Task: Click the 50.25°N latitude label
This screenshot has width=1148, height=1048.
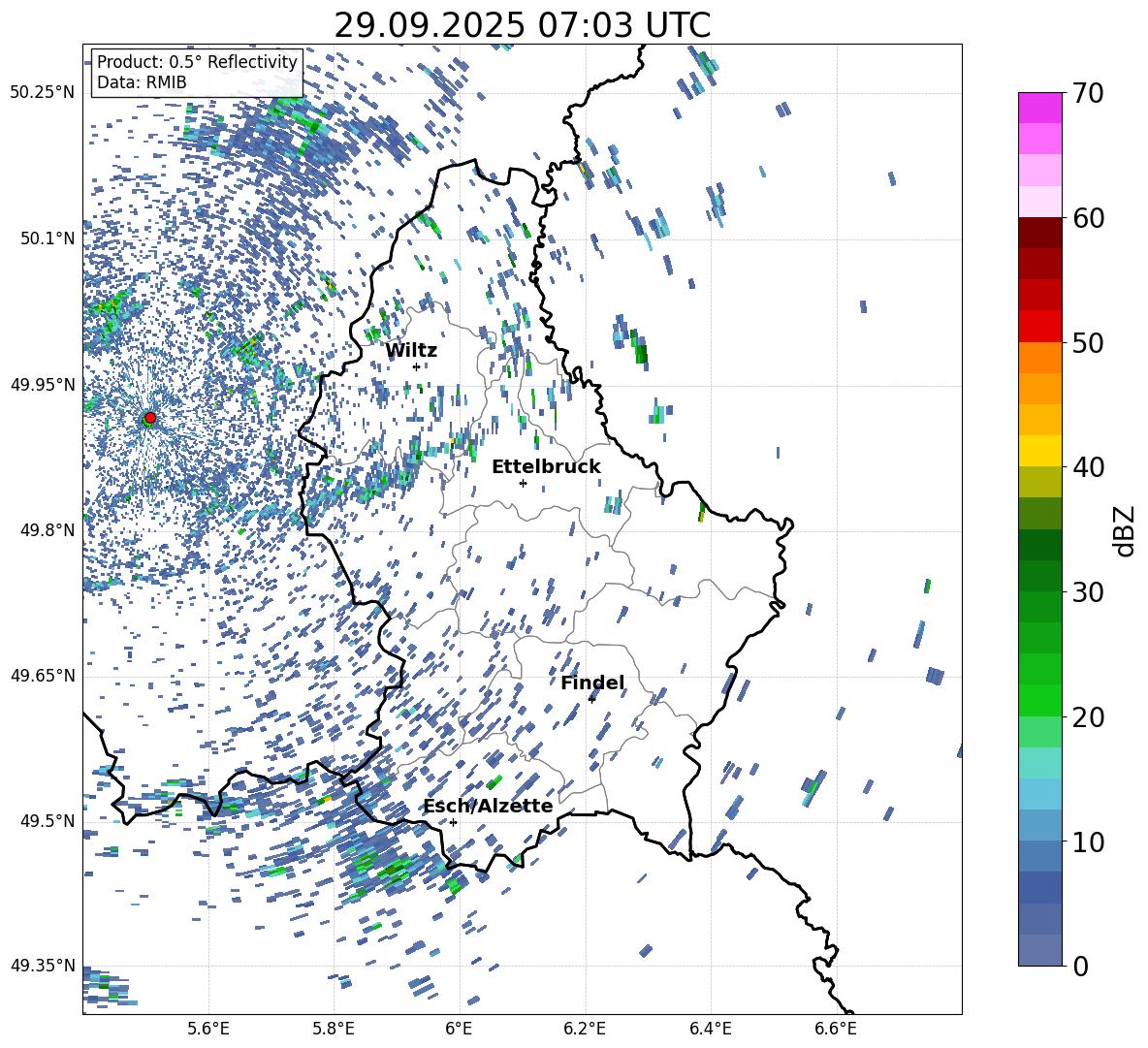Action: tap(43, 93)
